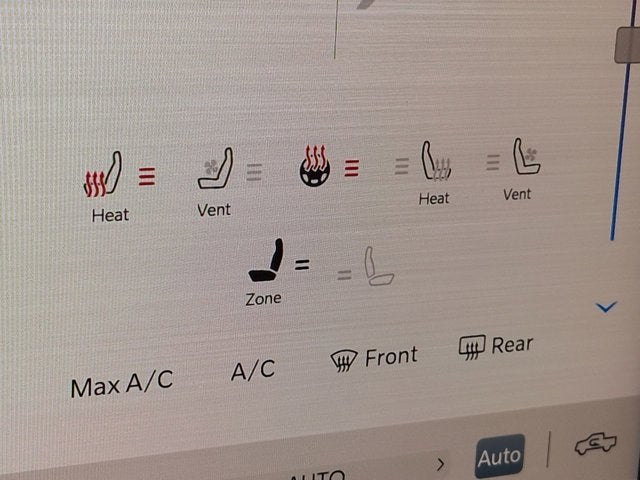640x480 pixels.
Task: Toggle the A/C setting
Action: click(253, 369)
